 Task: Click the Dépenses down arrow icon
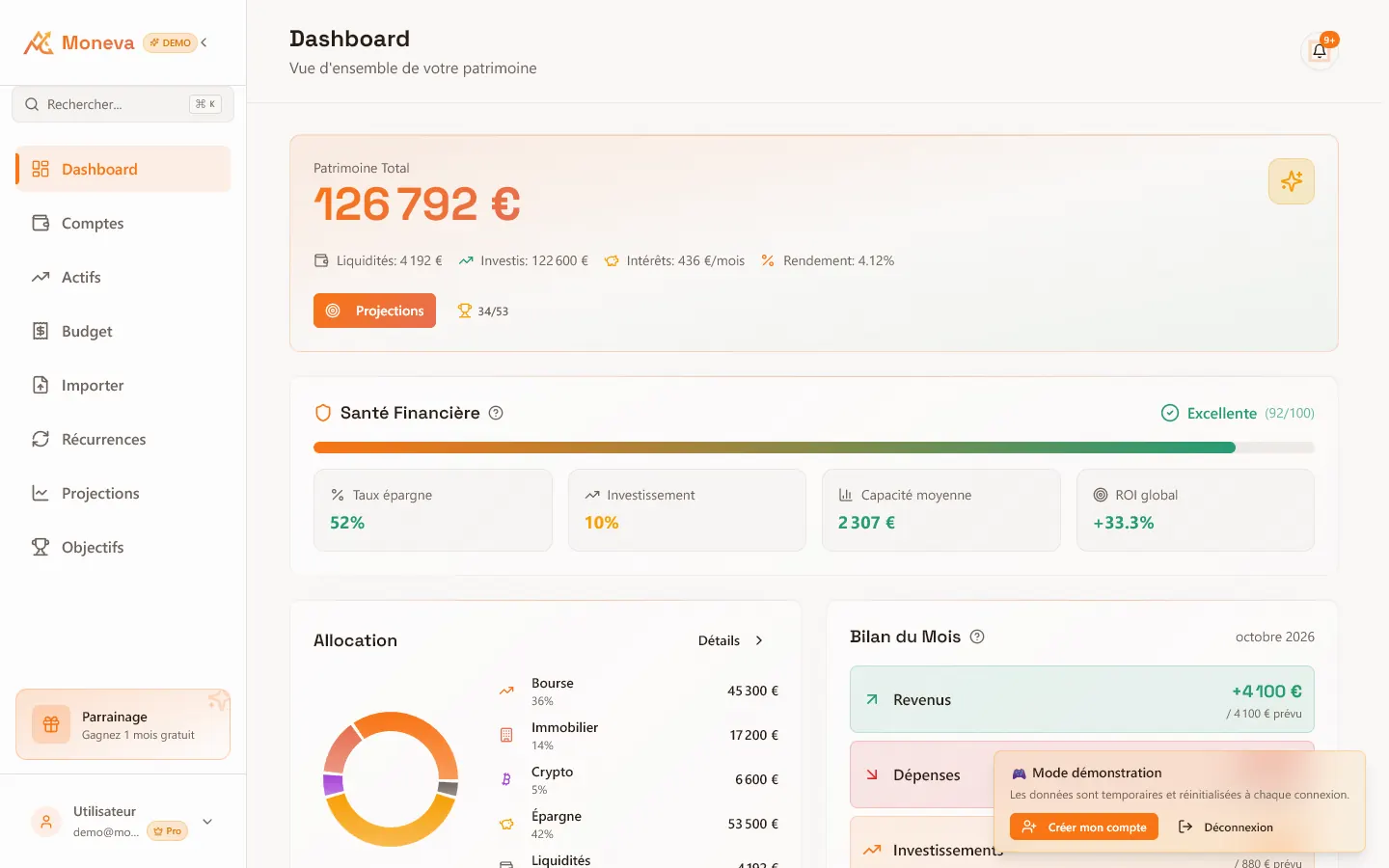click(872, 774)
